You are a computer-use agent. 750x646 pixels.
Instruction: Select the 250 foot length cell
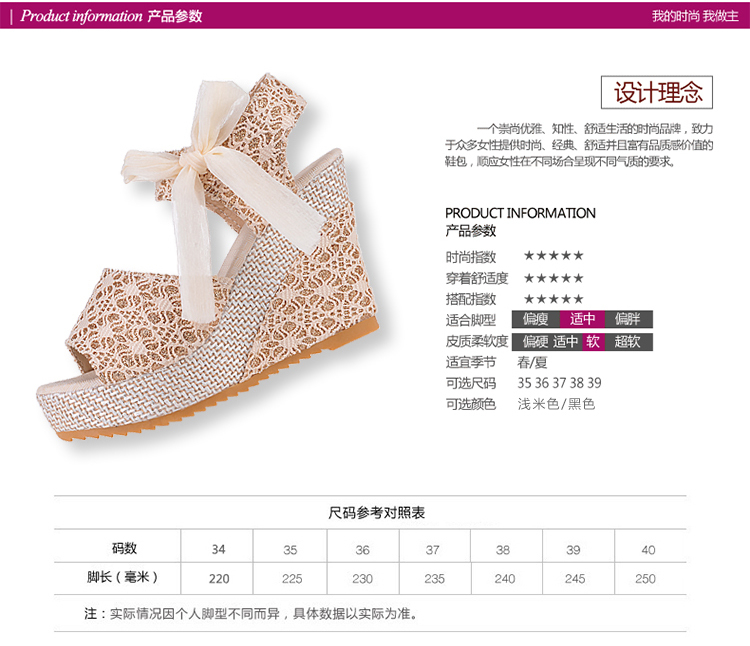[645, 579]
